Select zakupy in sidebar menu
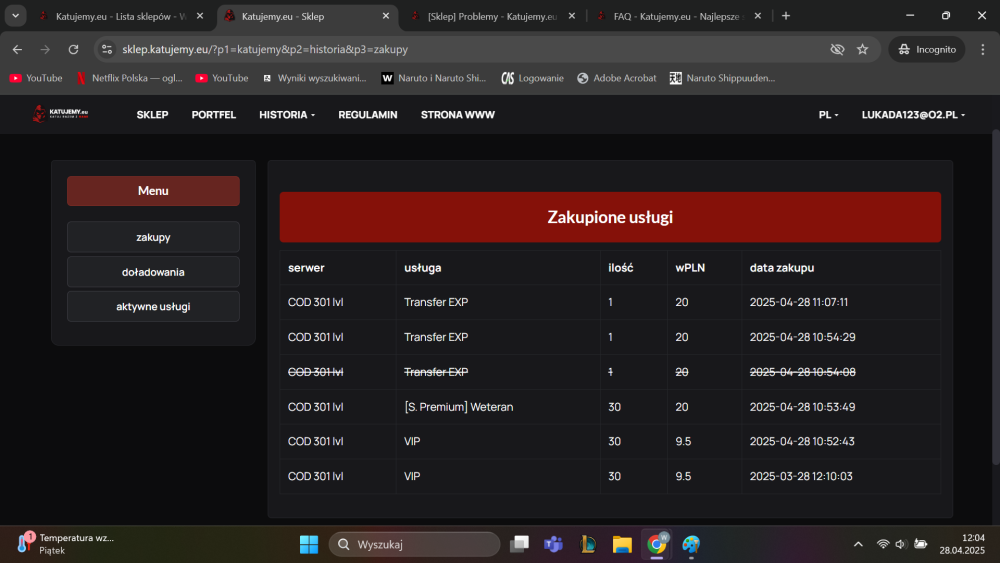 153,237
